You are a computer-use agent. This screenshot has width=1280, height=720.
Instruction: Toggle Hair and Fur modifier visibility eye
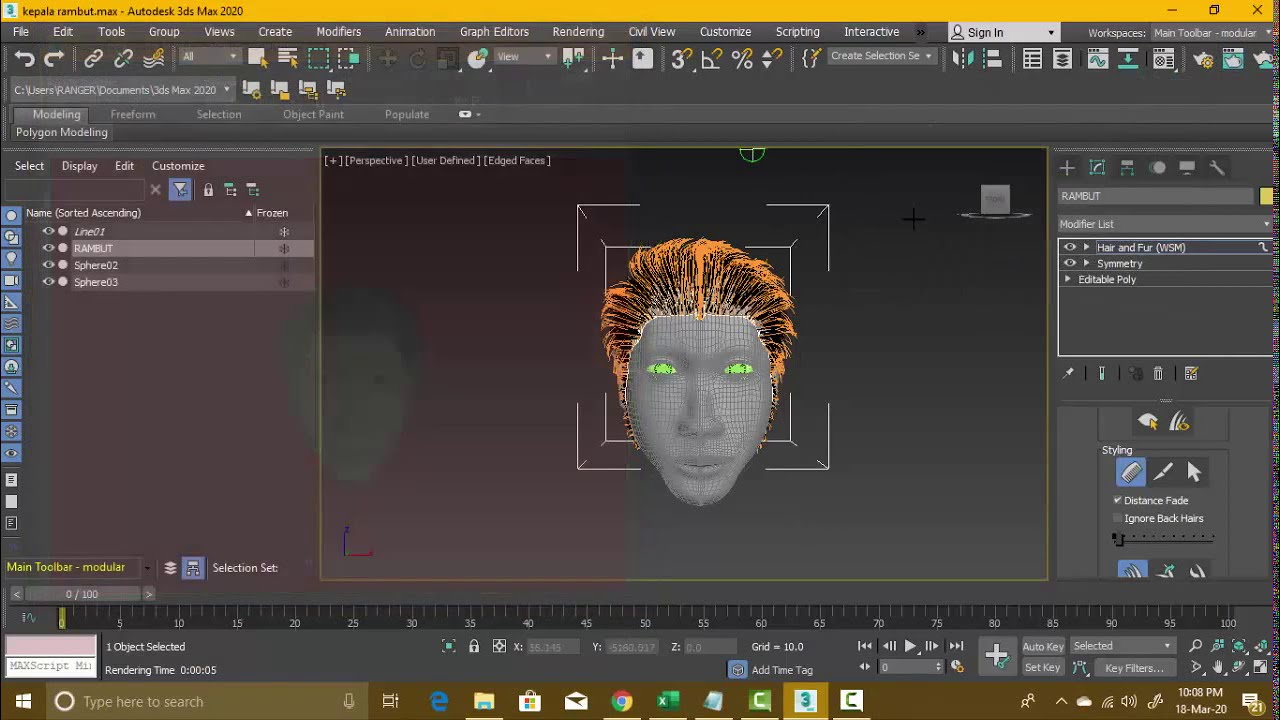(1070, 247)
